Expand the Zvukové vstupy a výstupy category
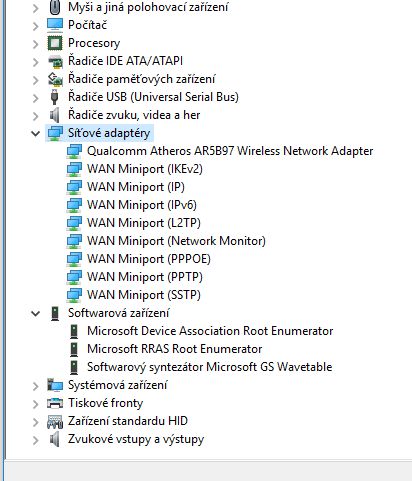 [35, 440]
